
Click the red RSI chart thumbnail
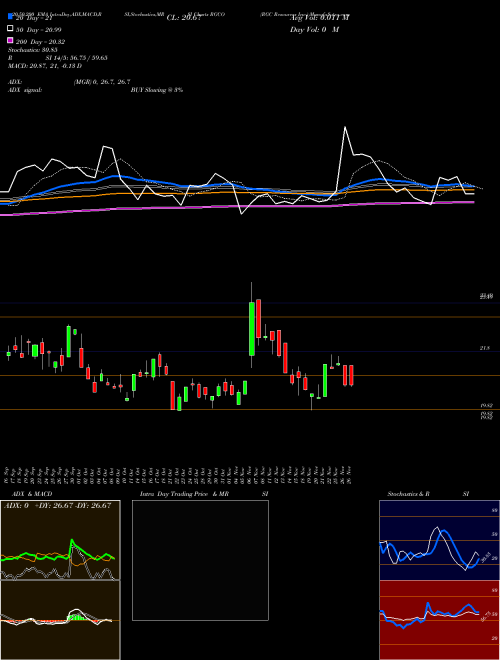pyautogui.click(x=439, y=620)
